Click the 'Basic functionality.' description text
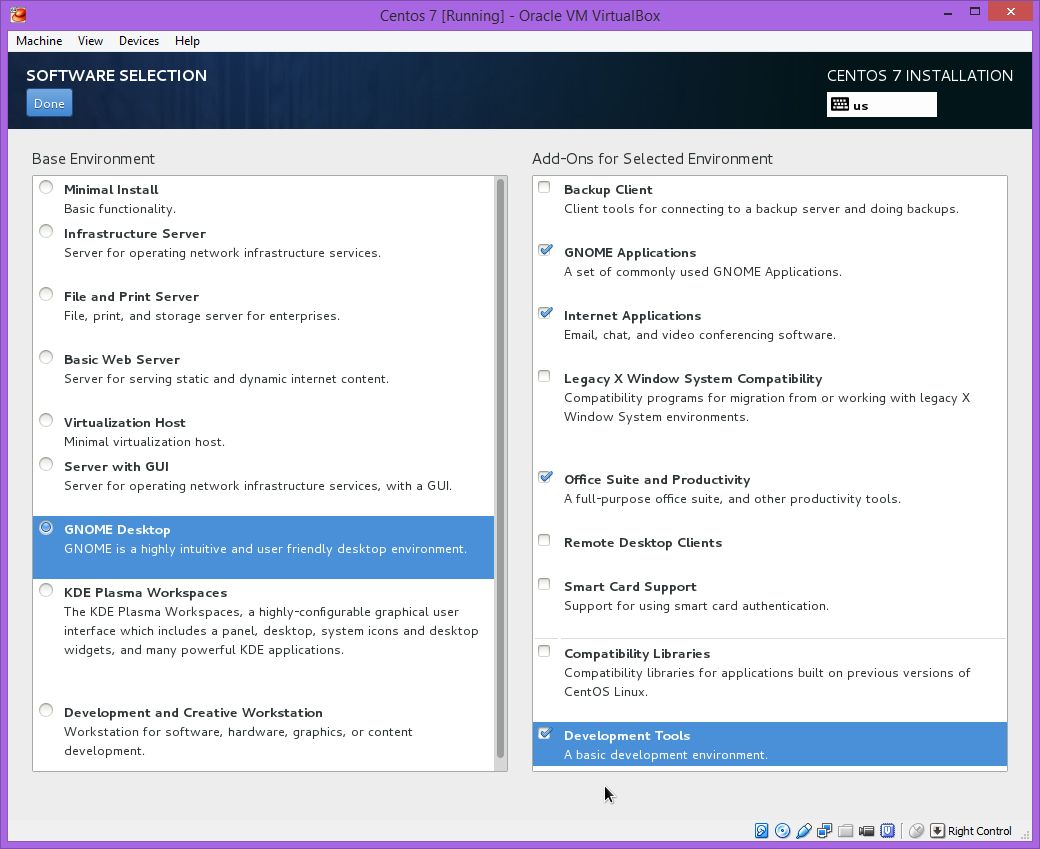 click(120, 209)
